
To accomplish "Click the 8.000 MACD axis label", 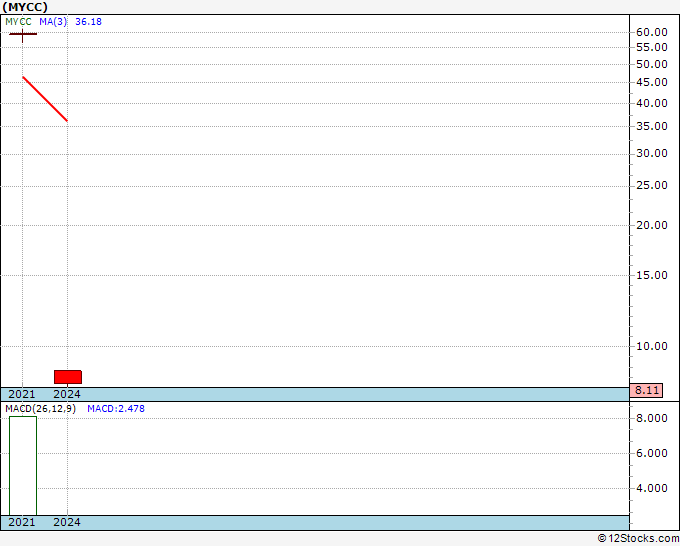I will [651, 418].
